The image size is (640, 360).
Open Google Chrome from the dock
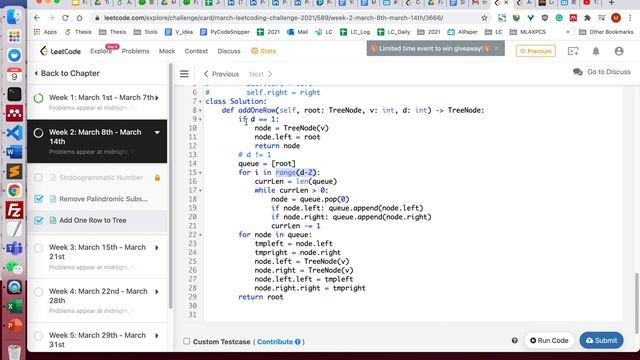coord(14,191)
